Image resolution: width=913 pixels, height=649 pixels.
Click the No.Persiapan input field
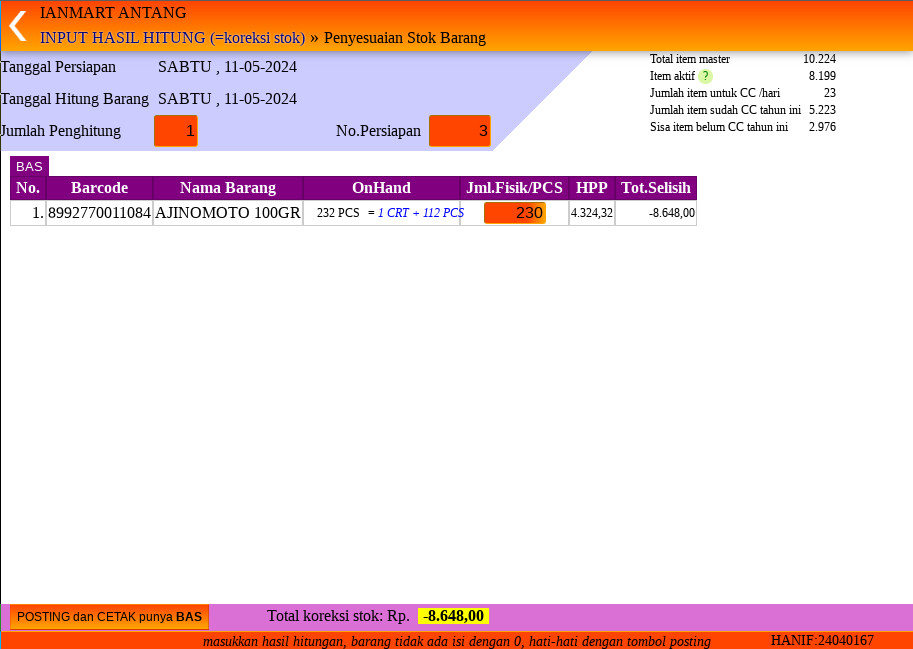point(459,131)
